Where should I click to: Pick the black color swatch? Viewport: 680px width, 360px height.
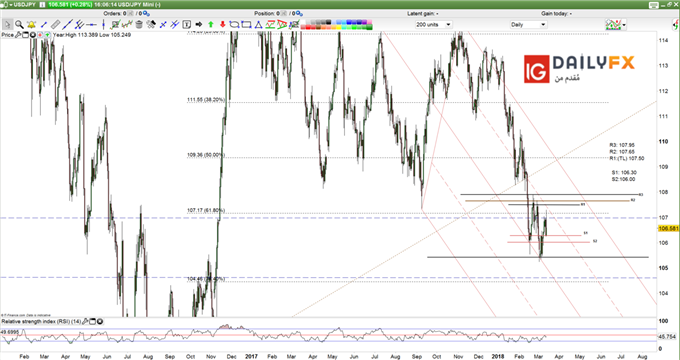click(x=328, y=22)
